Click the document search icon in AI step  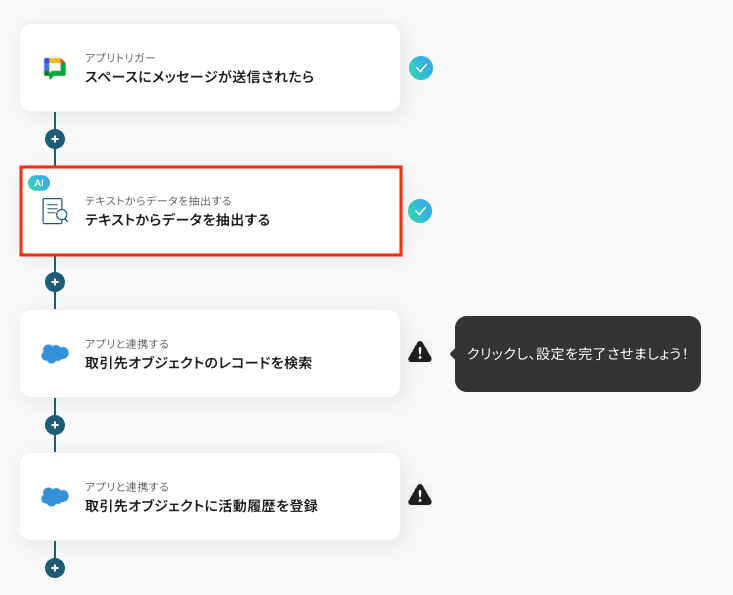pyautogui.click(x=55, y=211)
